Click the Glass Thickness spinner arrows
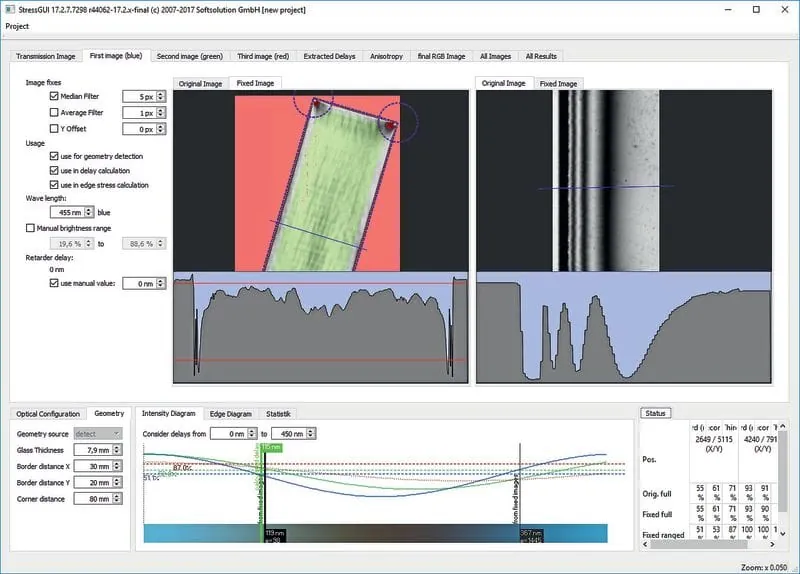The image size is (800, 574). (x=118, y=450)
